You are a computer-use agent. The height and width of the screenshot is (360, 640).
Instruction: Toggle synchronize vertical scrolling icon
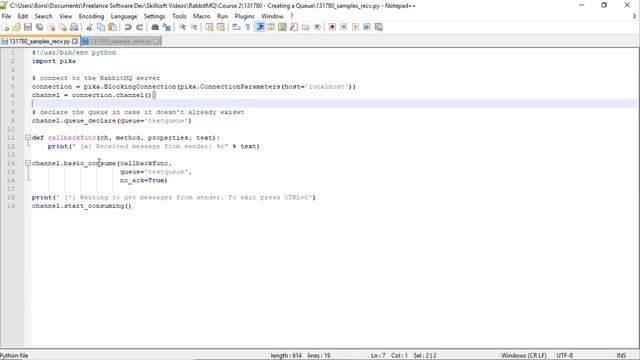pyautogui.click(x=209, y=27)
